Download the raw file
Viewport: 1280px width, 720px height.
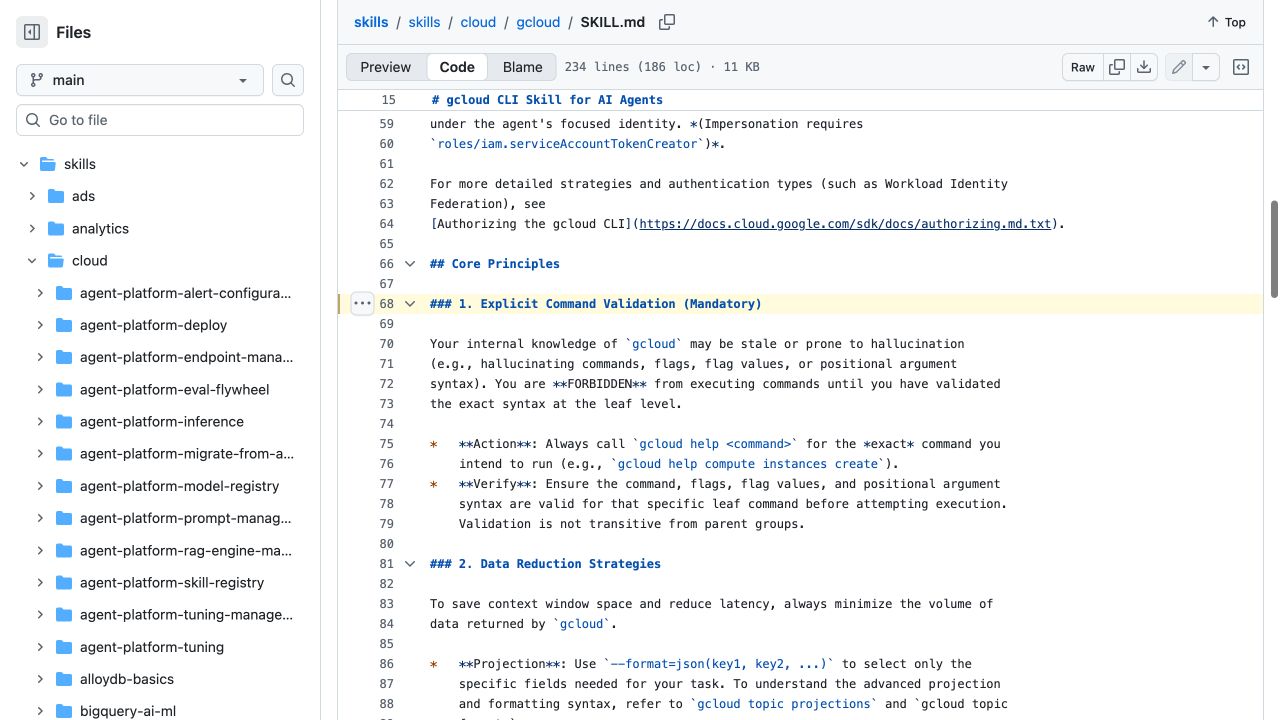coord(1144,67)
